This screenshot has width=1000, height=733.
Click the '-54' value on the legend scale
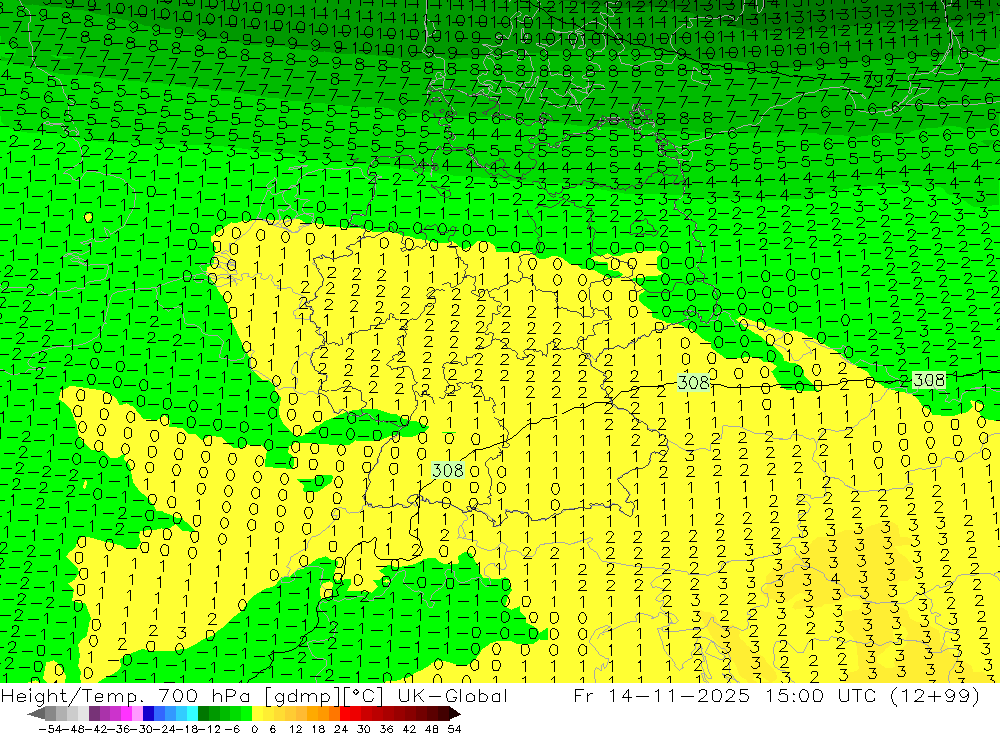coord(50,729)
